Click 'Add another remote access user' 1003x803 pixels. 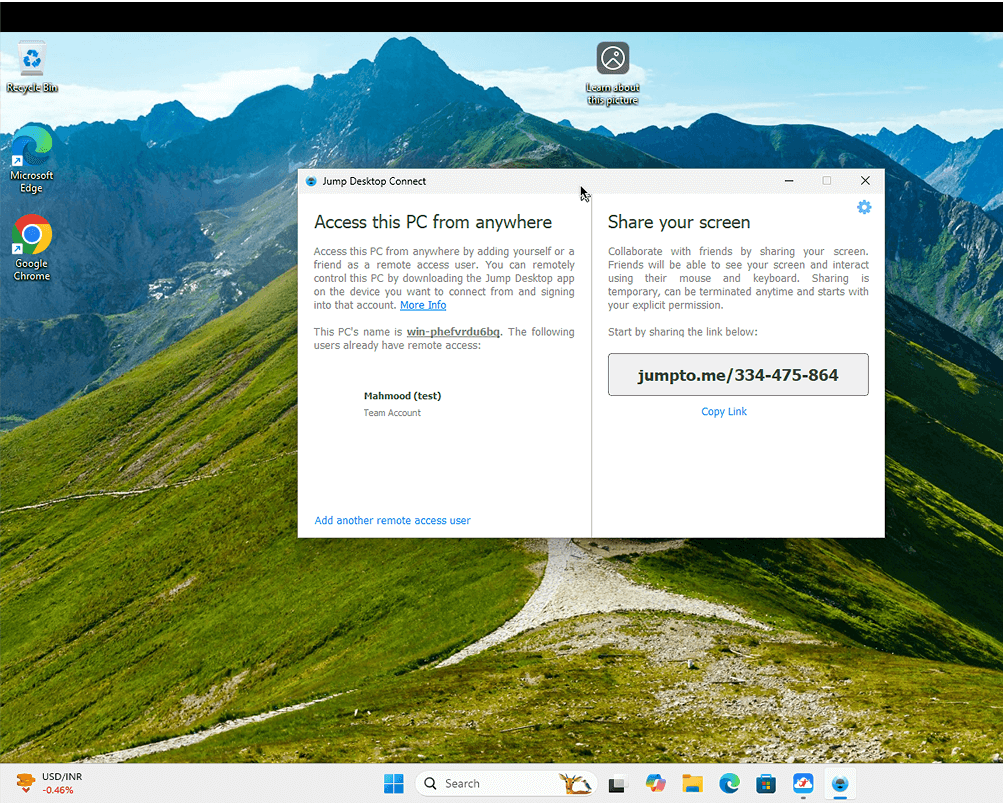(x=392, y=521)
